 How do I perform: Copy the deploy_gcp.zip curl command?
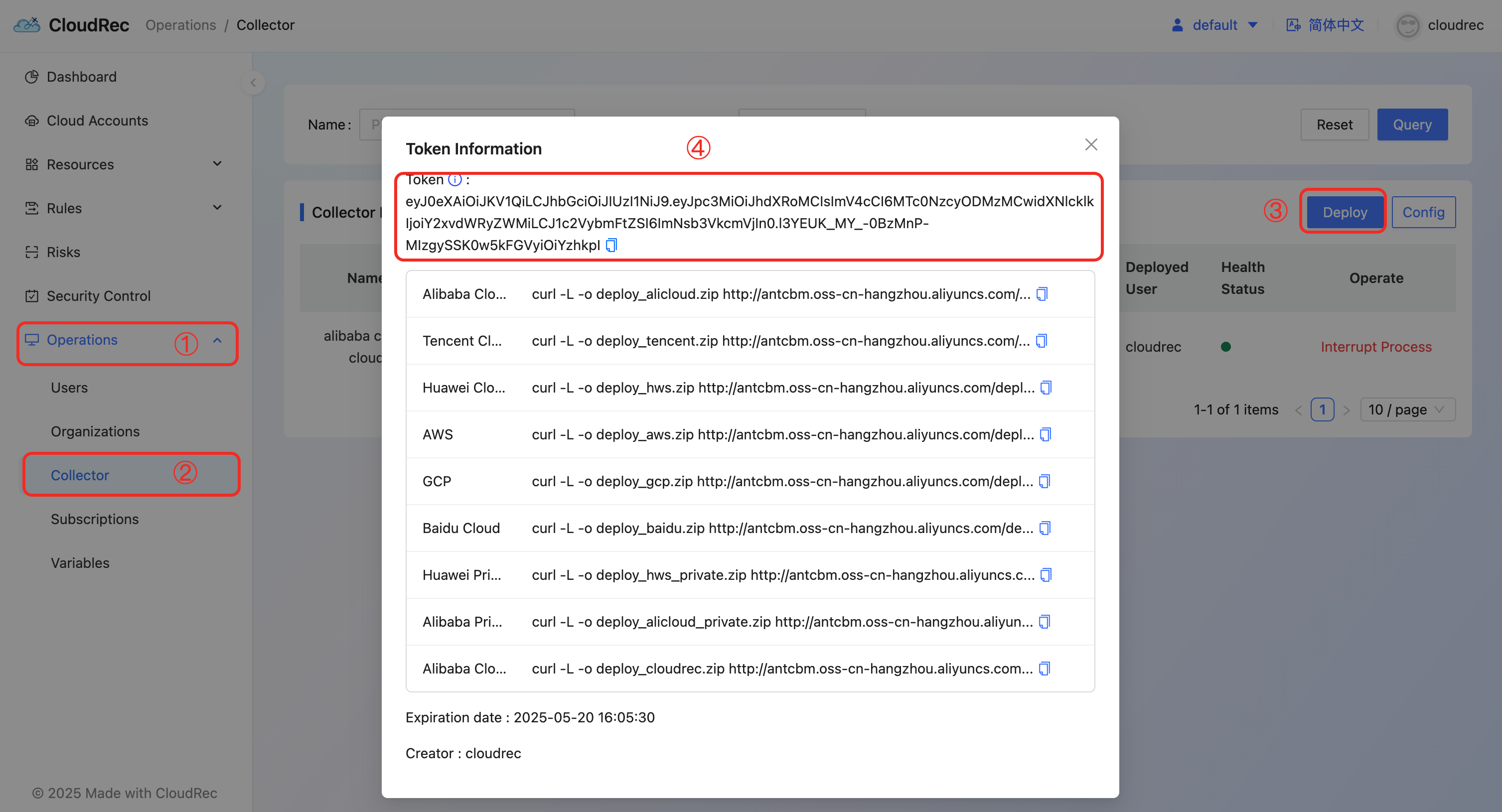(1045, 481)
